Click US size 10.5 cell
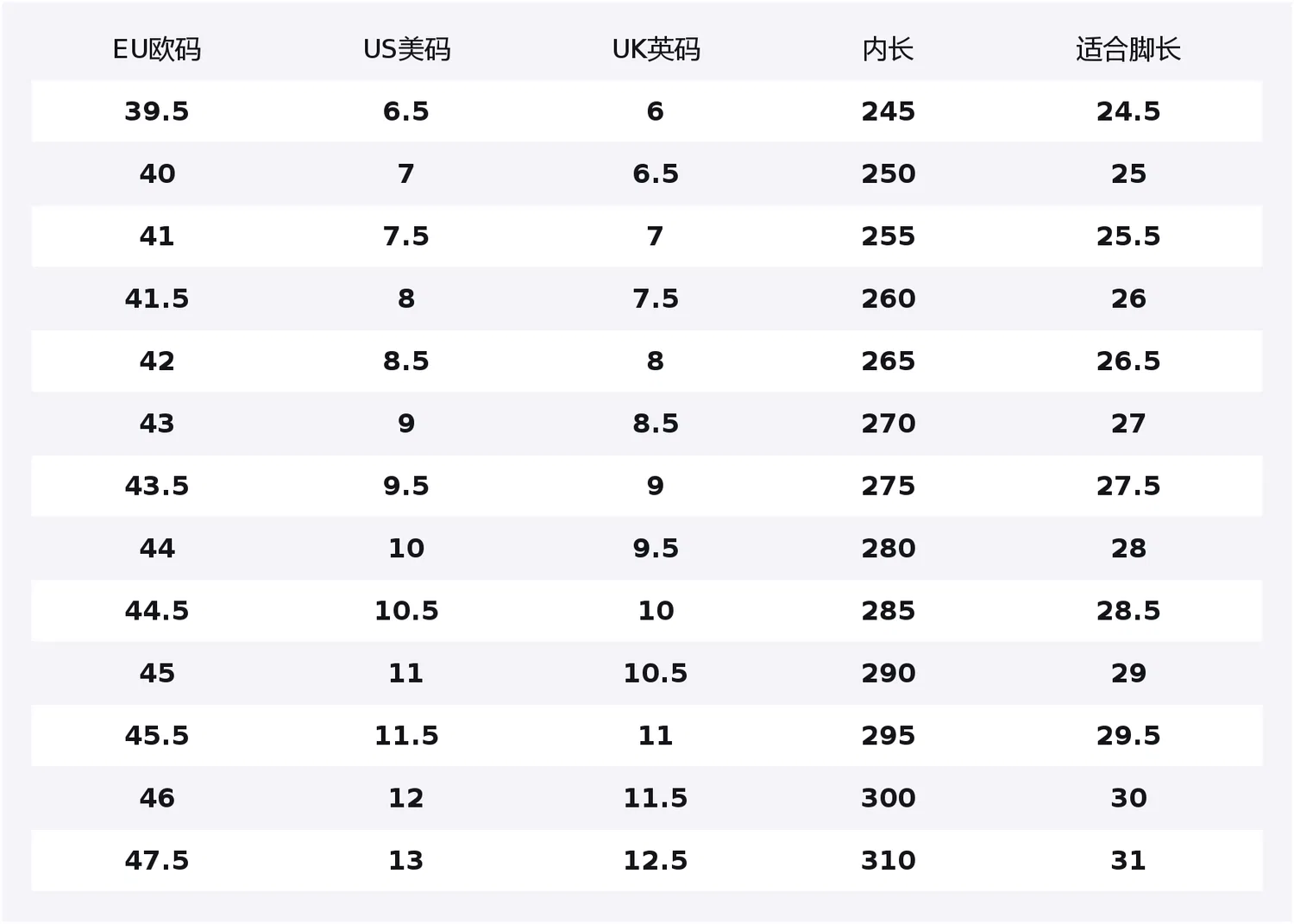Viewport: 1294px width, 924px height. pos(406,611)
